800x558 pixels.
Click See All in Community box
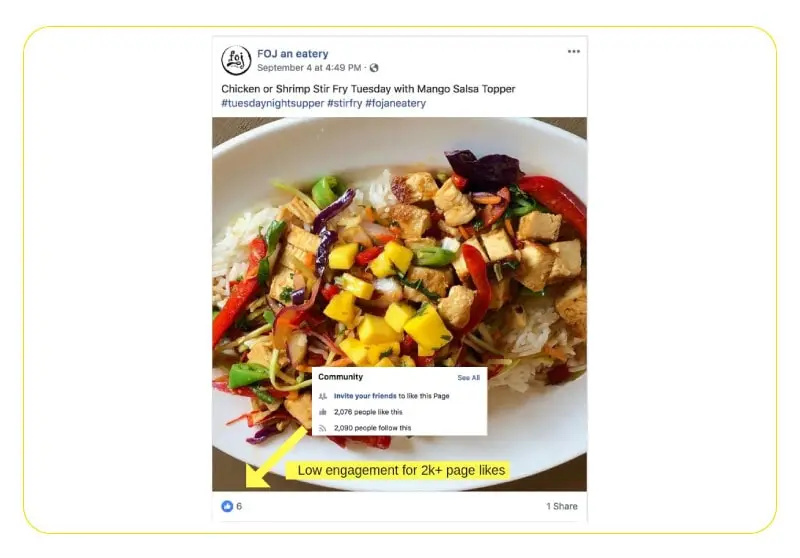(468, 378)
